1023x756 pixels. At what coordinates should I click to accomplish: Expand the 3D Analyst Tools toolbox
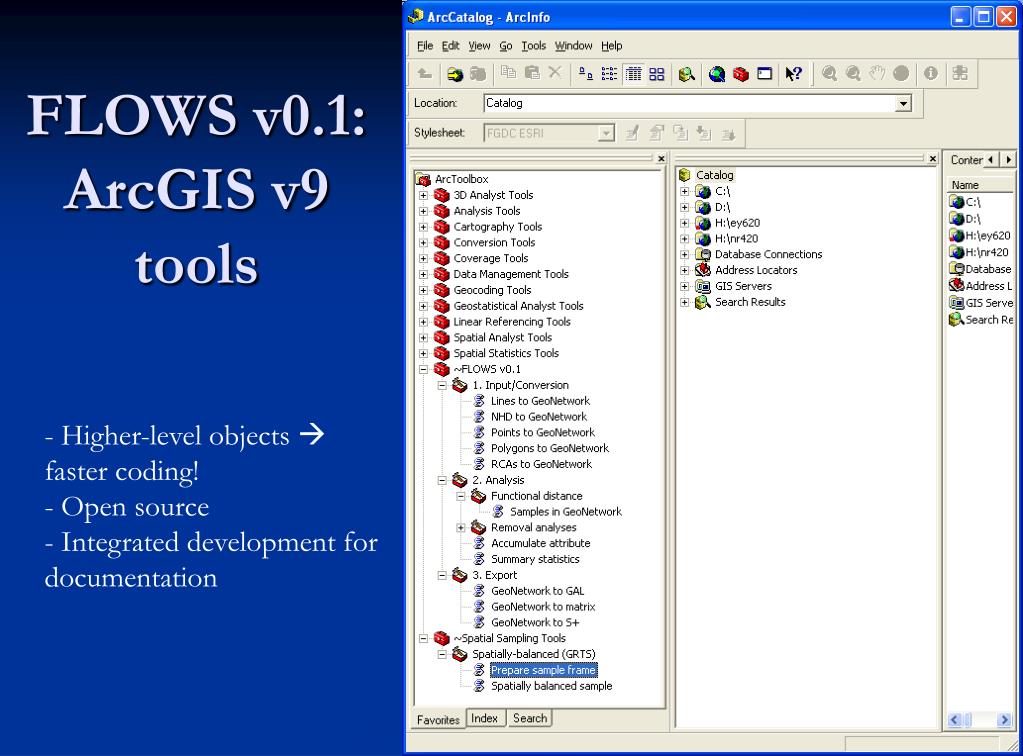[423, 195]
